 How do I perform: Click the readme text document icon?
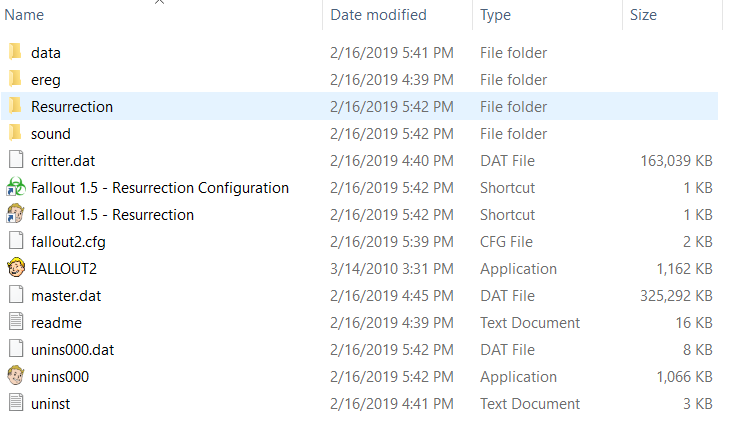coord(16,322)
